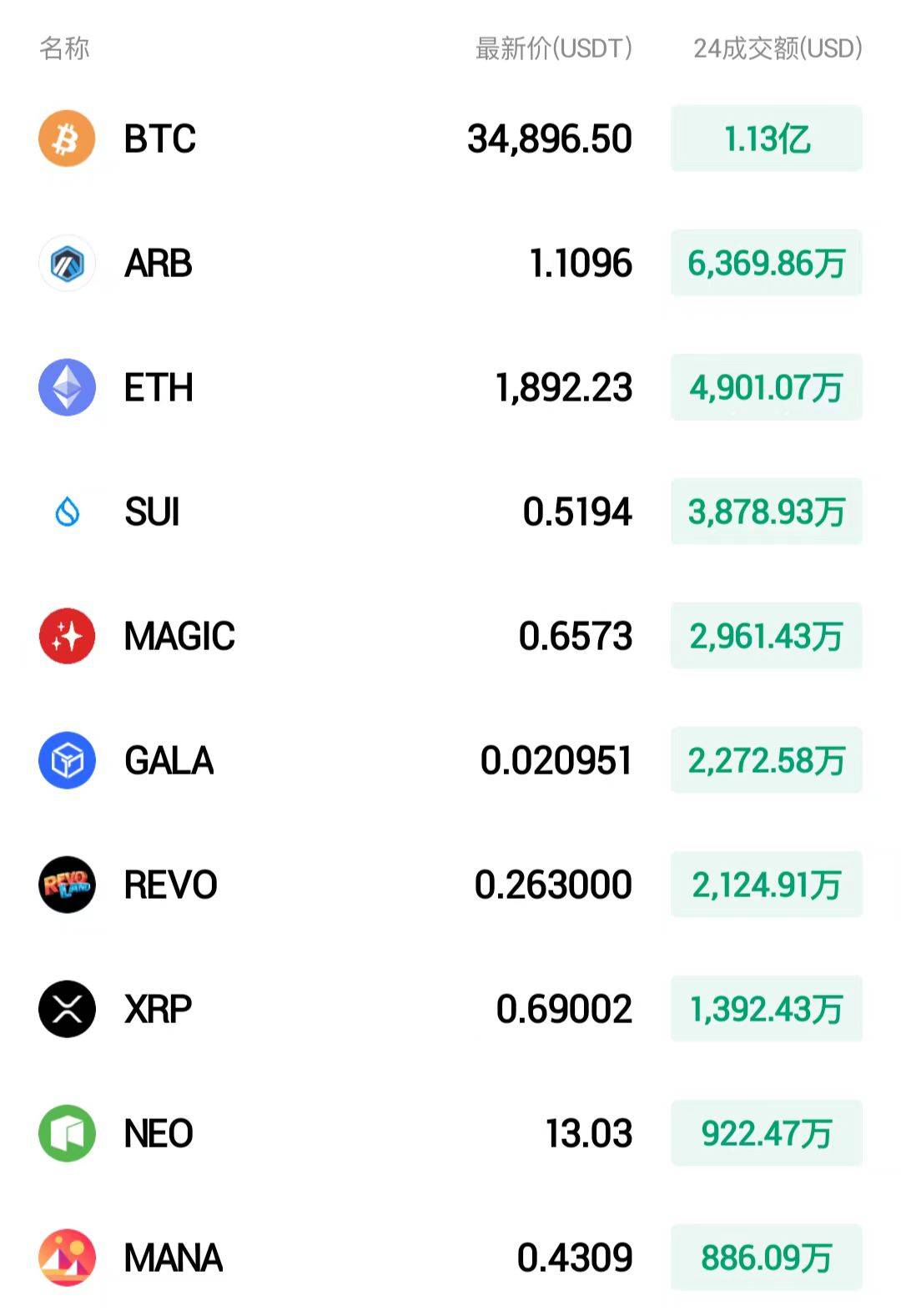Tap the orange Bitcoin coin icon
This screenshot has width=901, height=1316.
click(x=67, y=139)
